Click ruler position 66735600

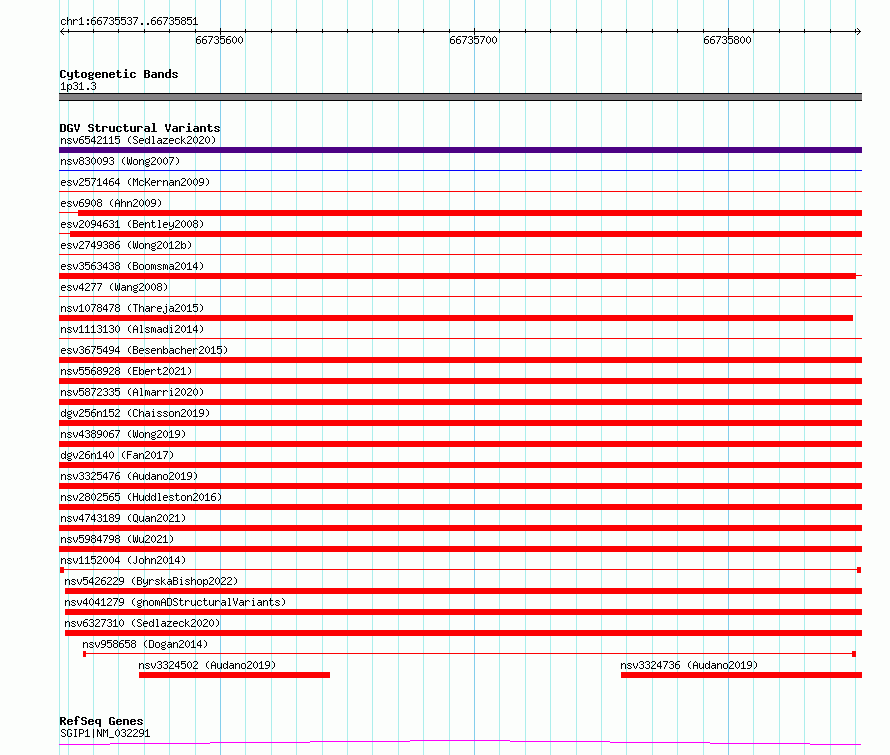pos(219,40)
